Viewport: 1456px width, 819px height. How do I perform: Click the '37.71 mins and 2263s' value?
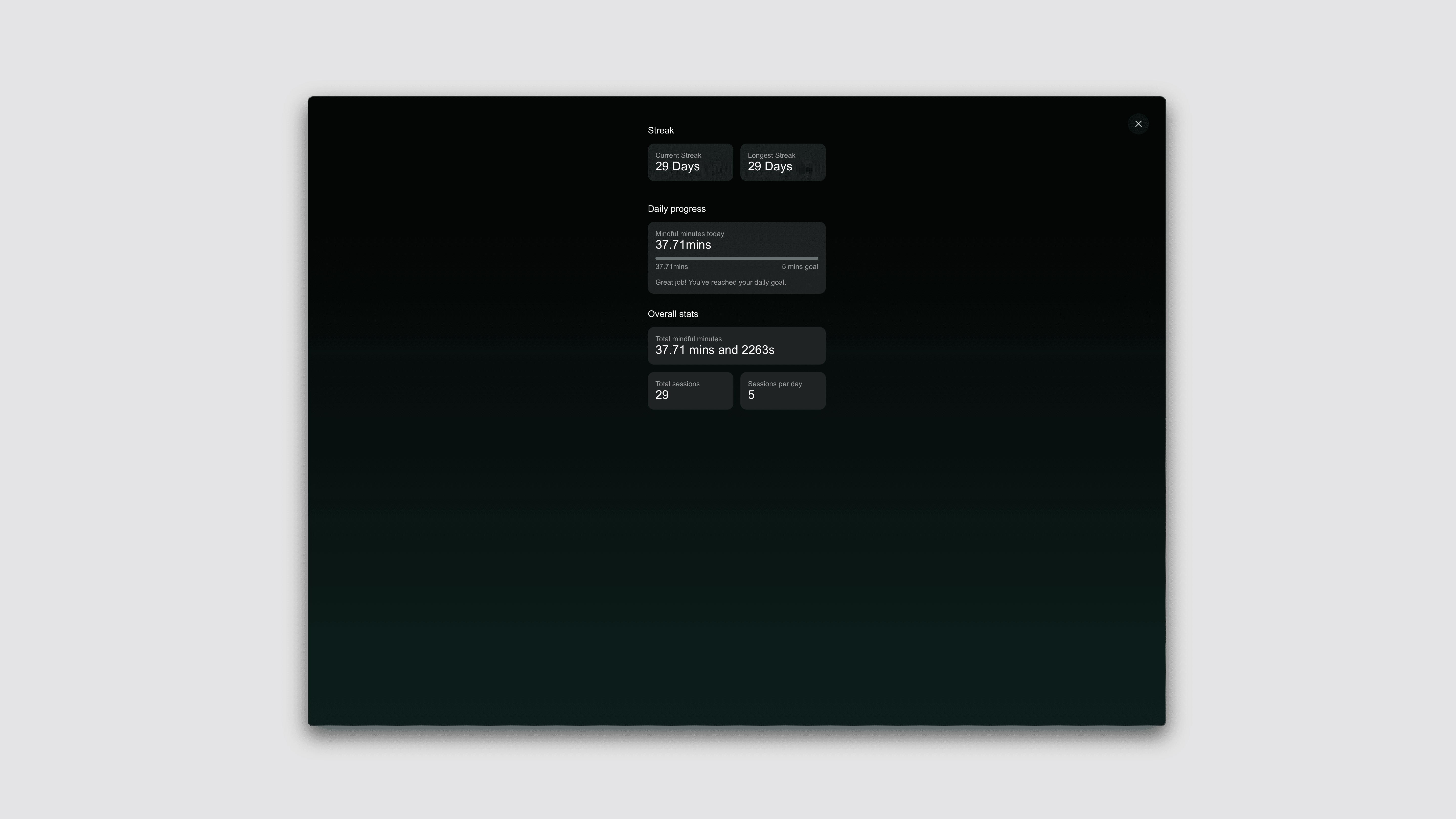click(714, 350)
